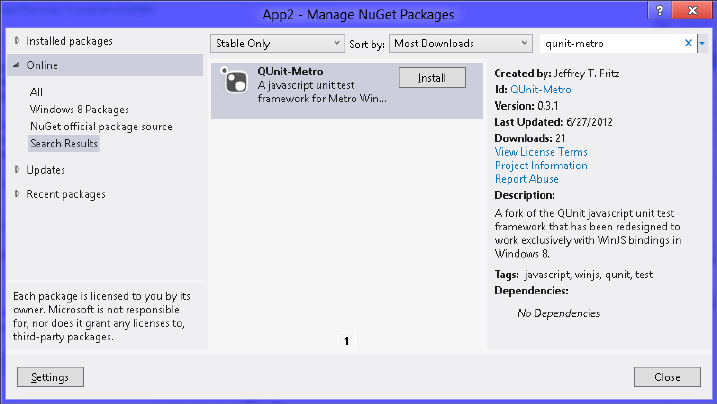This screenshot has width=717, height=404.
Task: Open Project Information link
Action: click(x=541, y=165)
